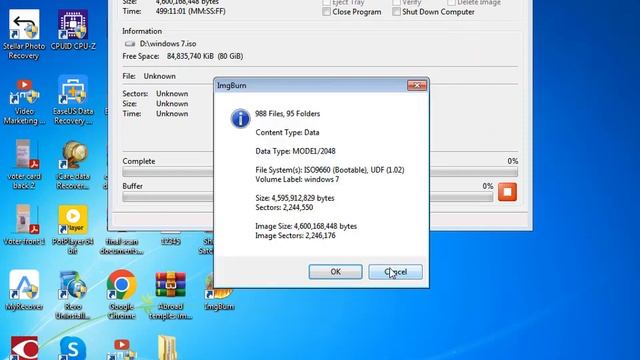Open Stellar Photo Recovery desktop shortcut
The image size is (640, 360).
[24, 34]
